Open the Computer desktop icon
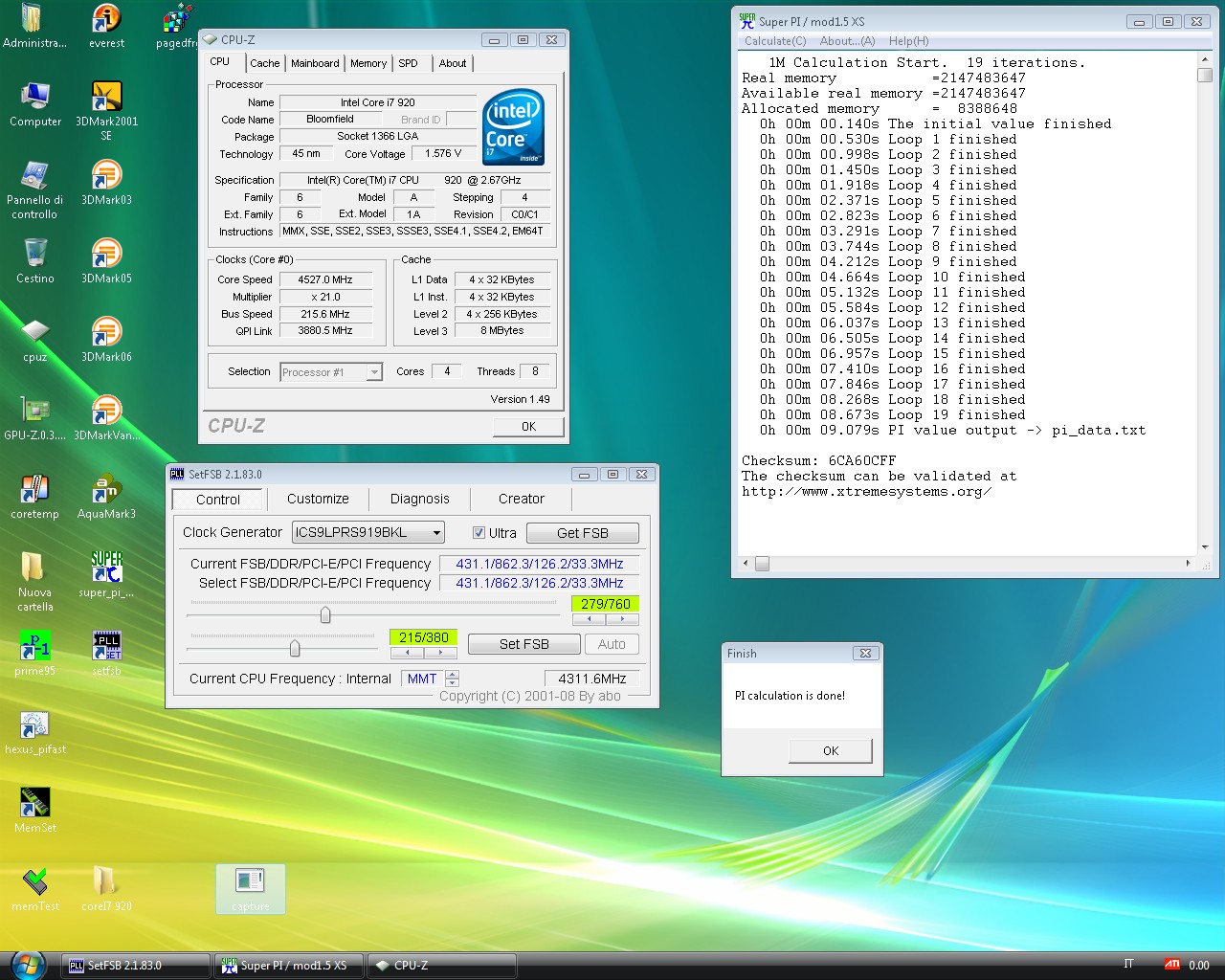The image size is (1225, 980). tap(35, 104)
